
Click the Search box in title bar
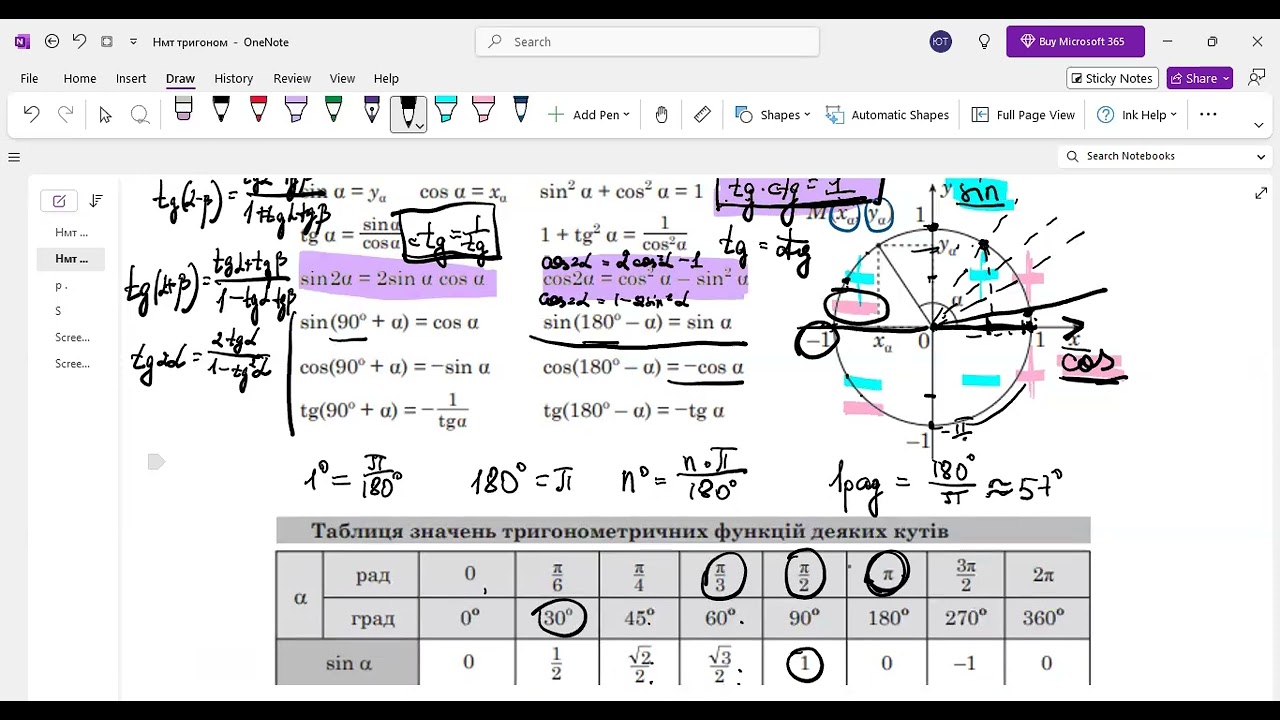coord(647,42)
